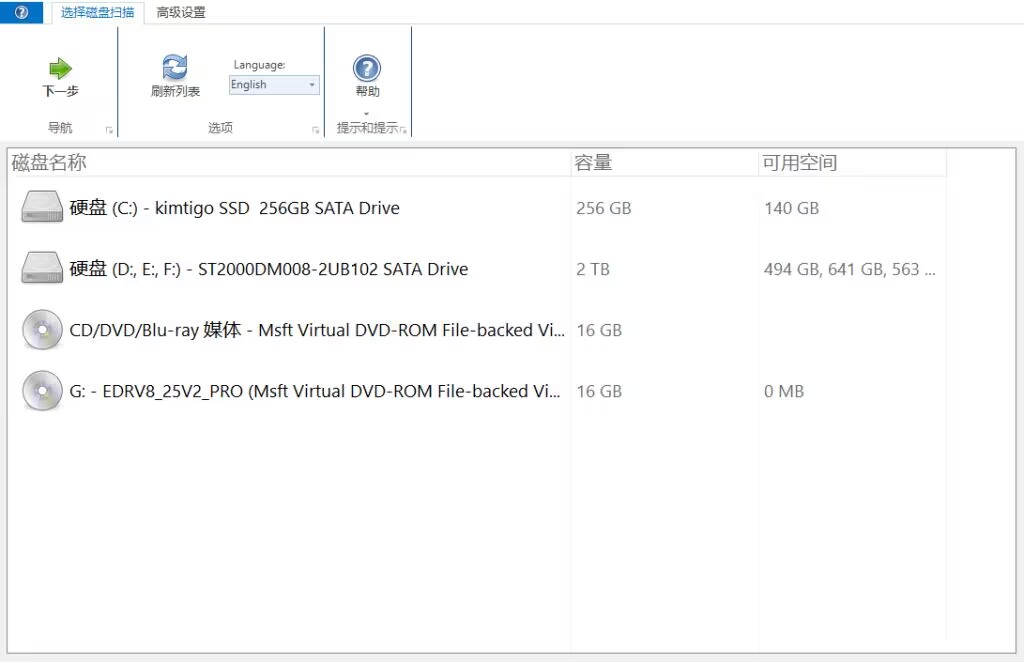Viewport: 1024px width, 663px height.
Task: Switch to the 高级设置 tab
Action: pos(182,13)
